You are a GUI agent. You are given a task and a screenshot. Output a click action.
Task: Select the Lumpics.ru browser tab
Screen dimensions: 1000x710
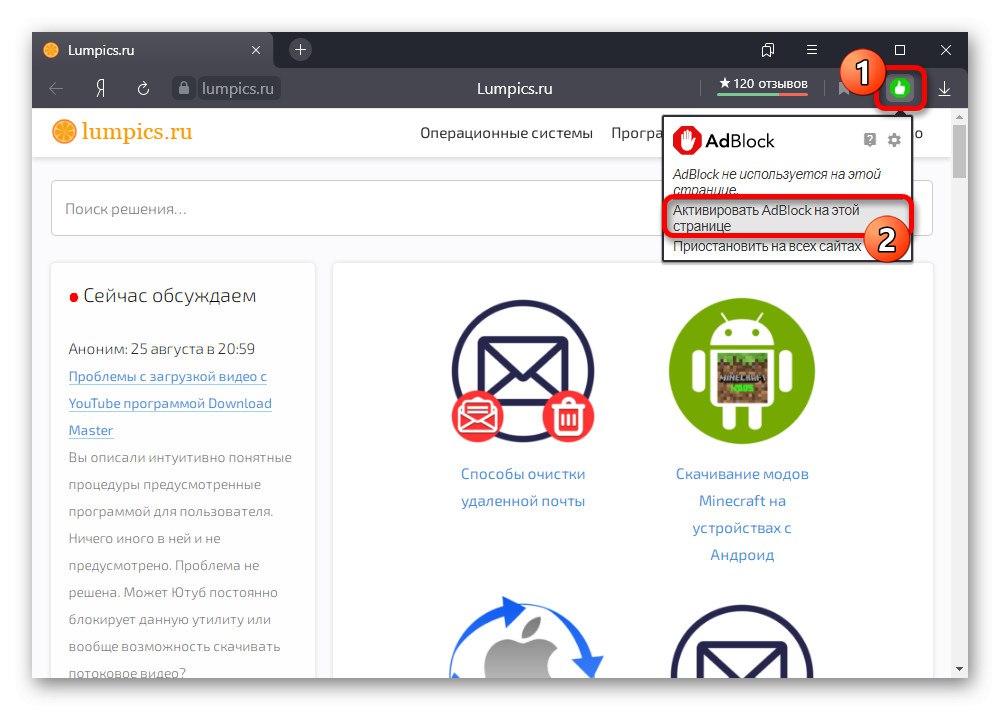[152, 50]
